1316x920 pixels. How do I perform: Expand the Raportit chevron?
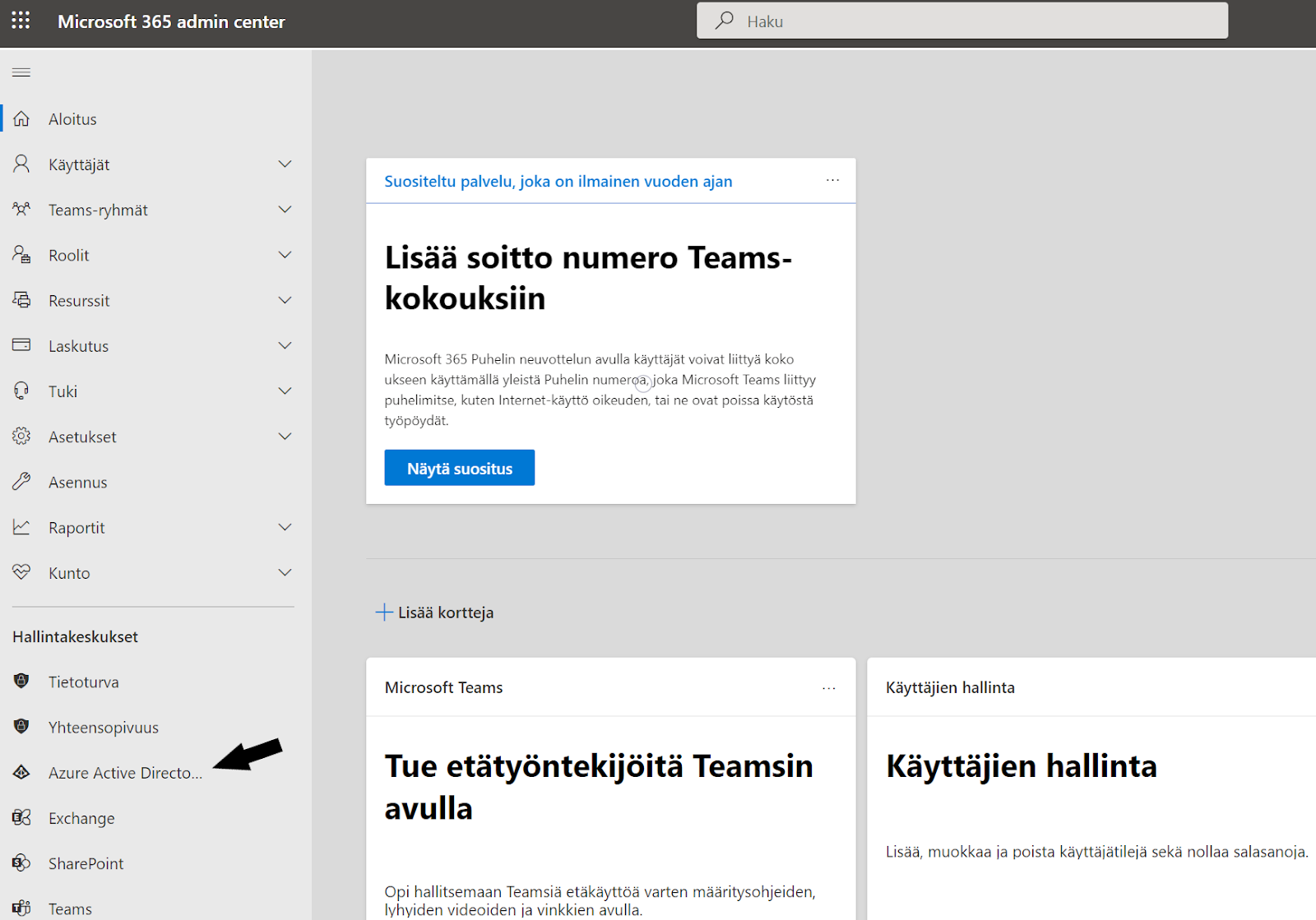click(285, 527)
